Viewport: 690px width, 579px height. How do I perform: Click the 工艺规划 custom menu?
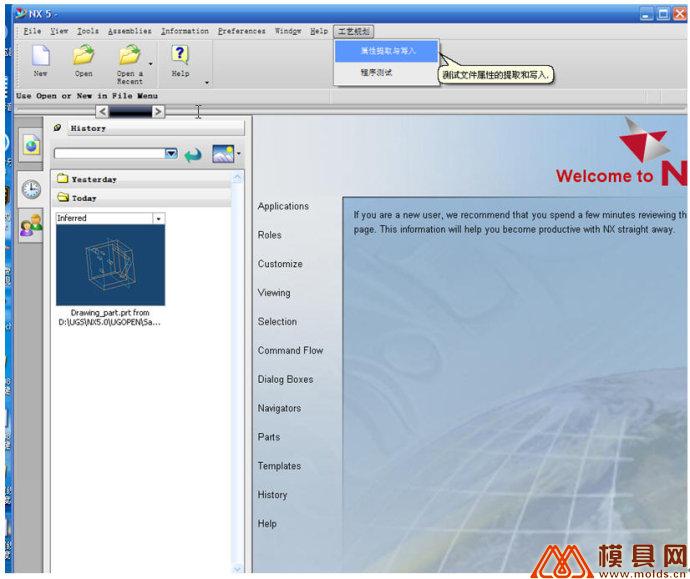tap(354, 32)
